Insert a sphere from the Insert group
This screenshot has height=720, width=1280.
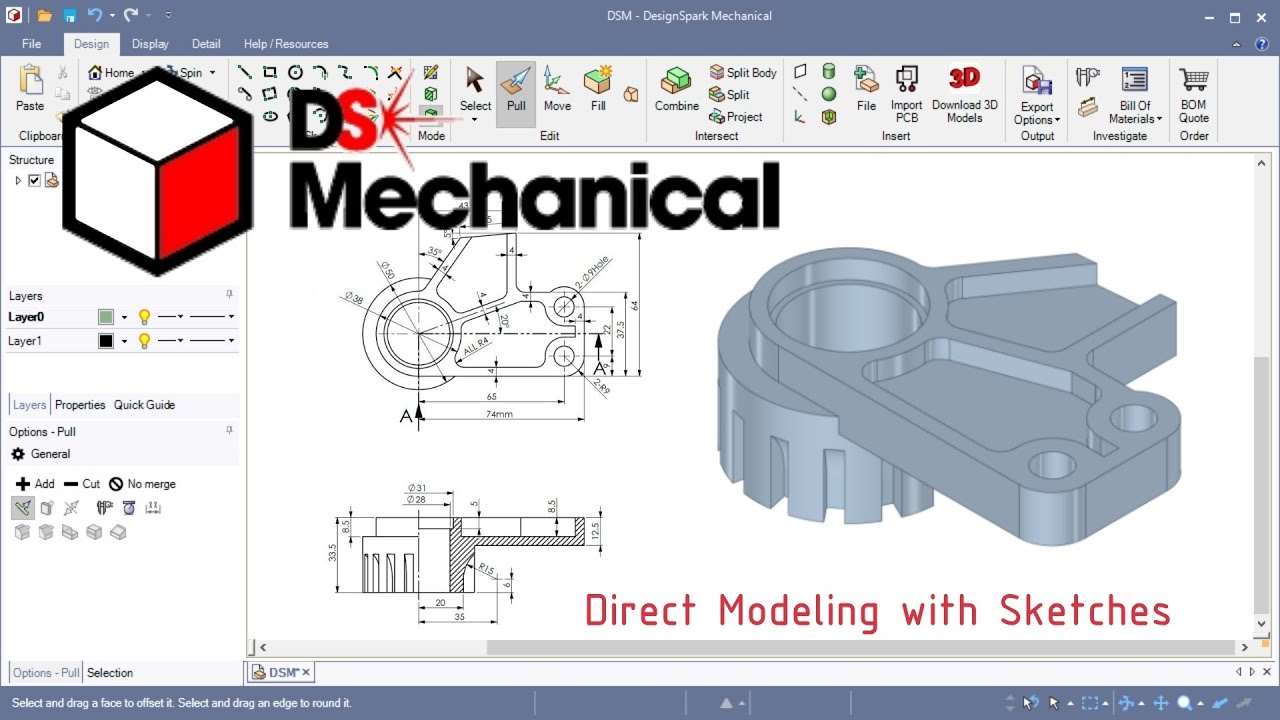click(829, 94)
